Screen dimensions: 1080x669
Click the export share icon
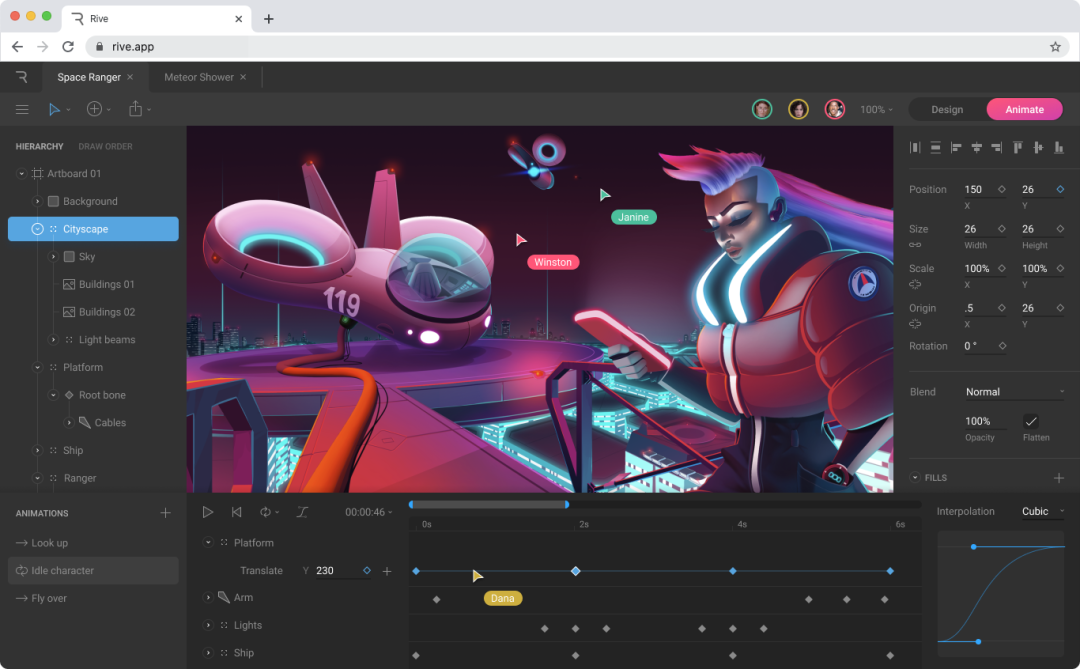point(136,109)
